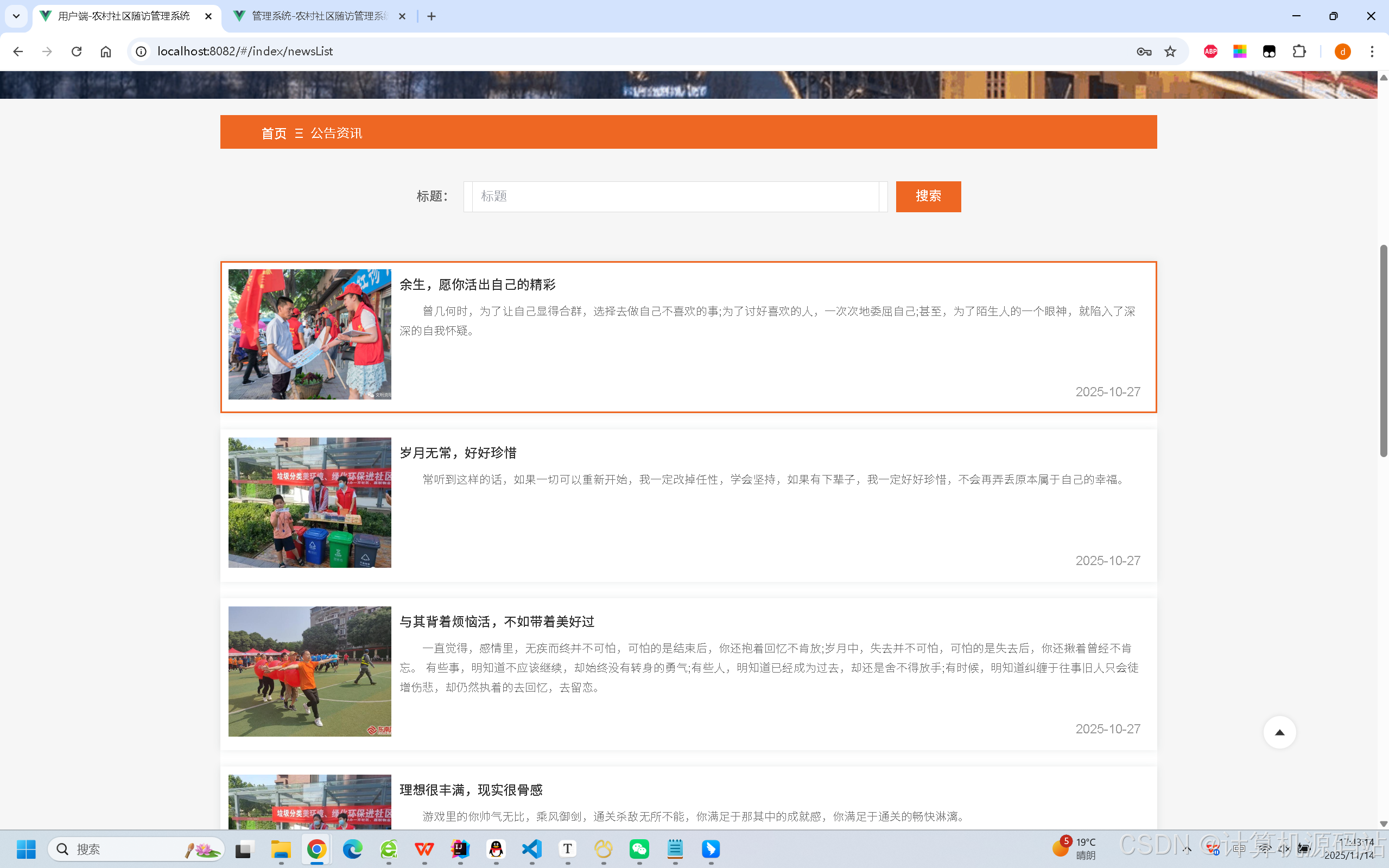This screenshot has height=868, width=1389.
Task: Click the back-to-top arrow button
Action: pos(1279,732)
